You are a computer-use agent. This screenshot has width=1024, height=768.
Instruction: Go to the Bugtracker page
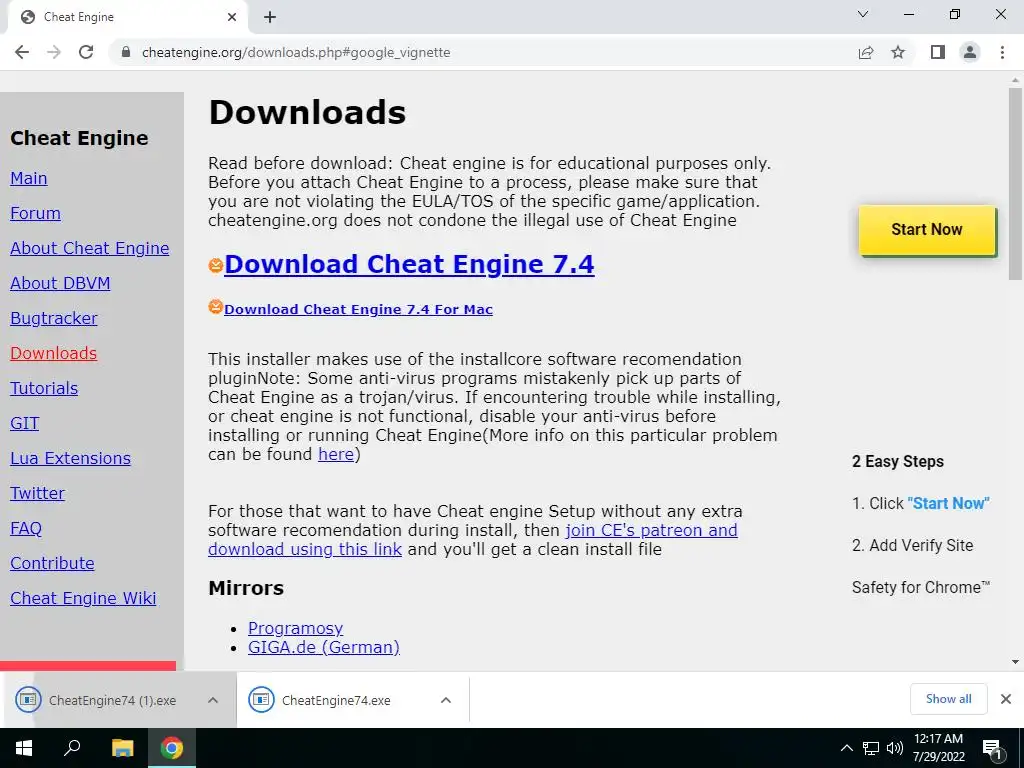coord(54,318)
